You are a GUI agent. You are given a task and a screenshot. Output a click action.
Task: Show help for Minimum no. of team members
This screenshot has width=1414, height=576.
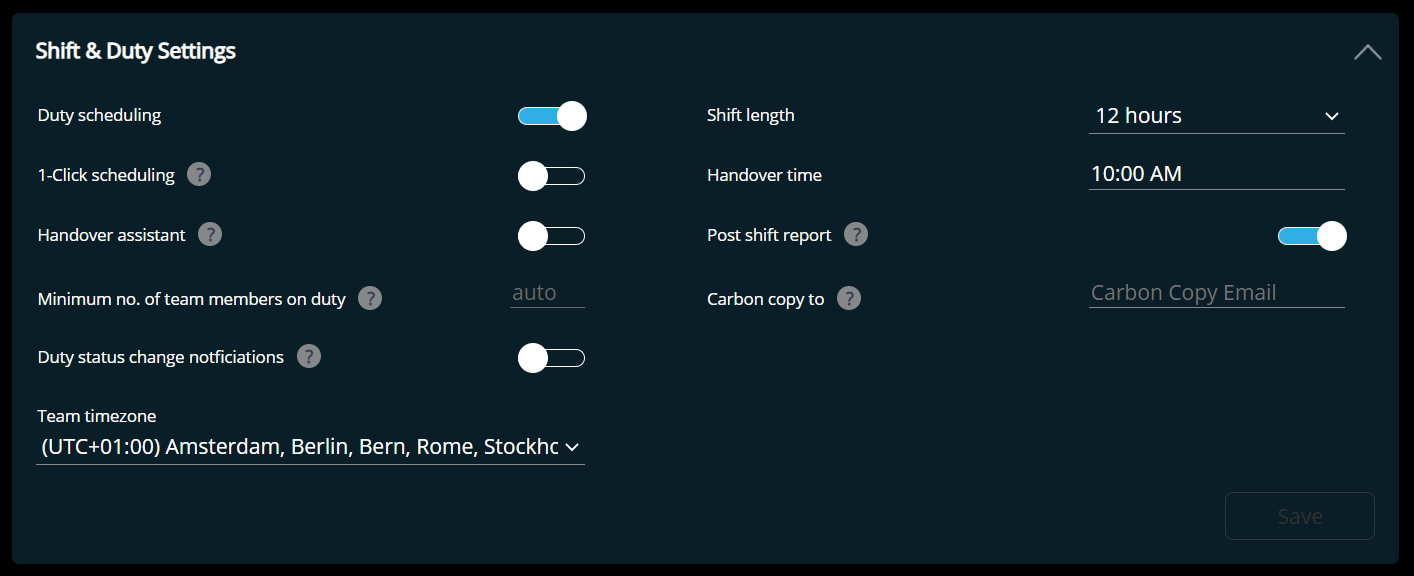click(370, 298)
